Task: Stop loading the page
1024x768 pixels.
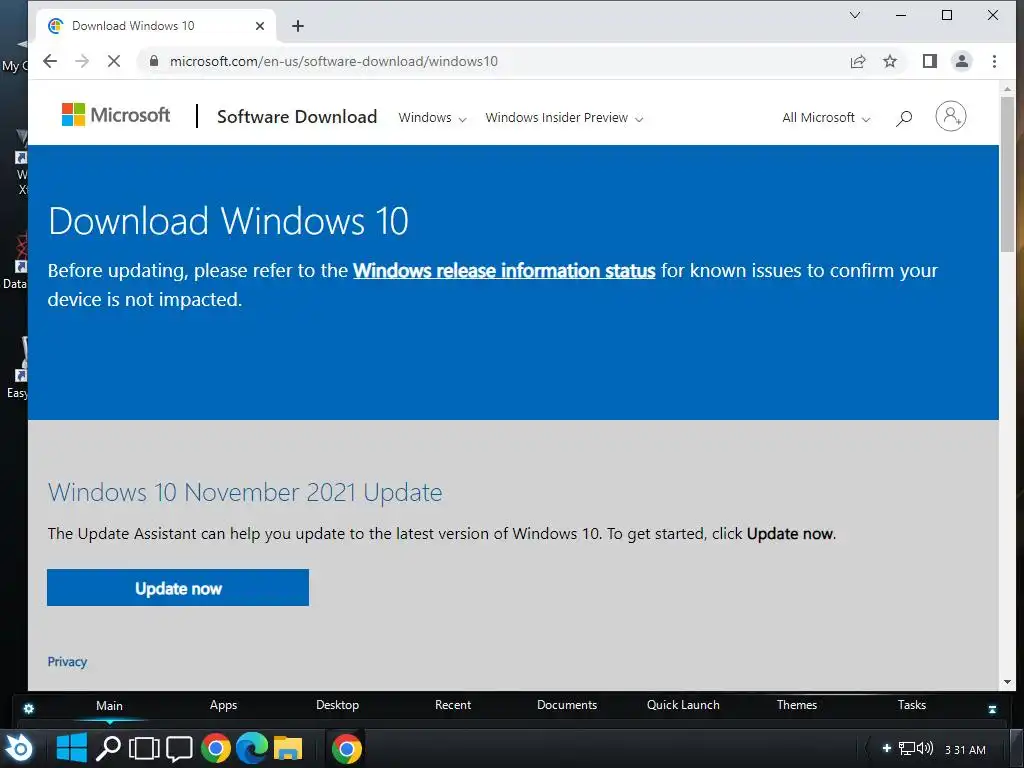Action: pos(114,61)
